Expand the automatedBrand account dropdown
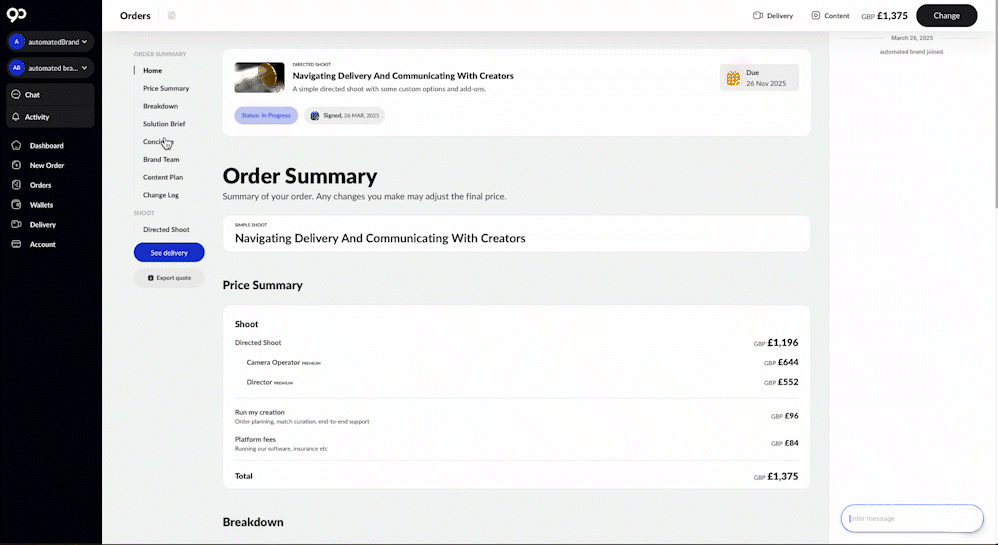This screenshot has height=545, width=999. (x=50, y=42)
